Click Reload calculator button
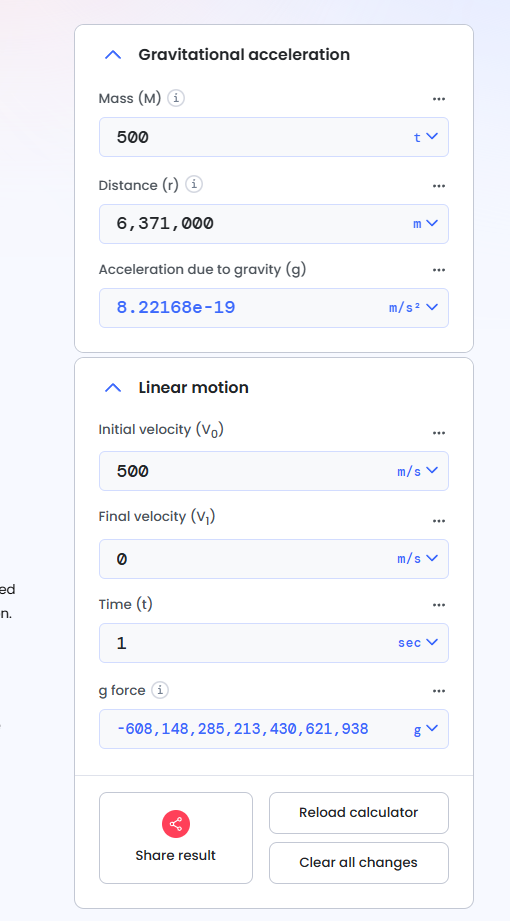The image size is (510, 921). tap(358, 812)
